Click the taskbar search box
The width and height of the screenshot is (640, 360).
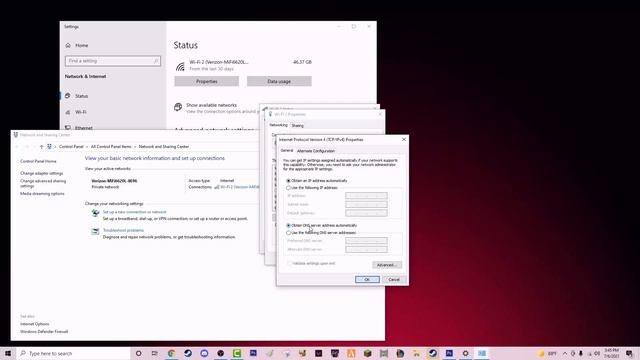(73, 353)
